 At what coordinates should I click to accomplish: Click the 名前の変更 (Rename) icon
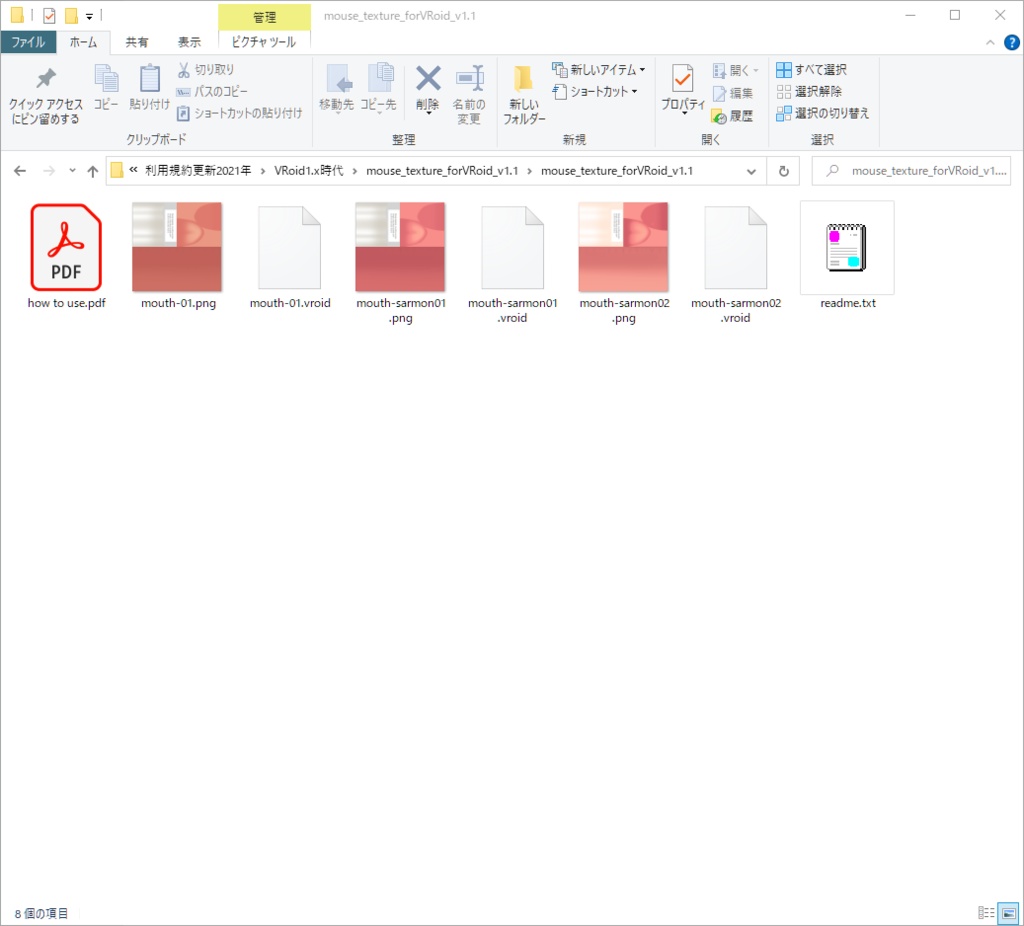(x=470, y=90)
